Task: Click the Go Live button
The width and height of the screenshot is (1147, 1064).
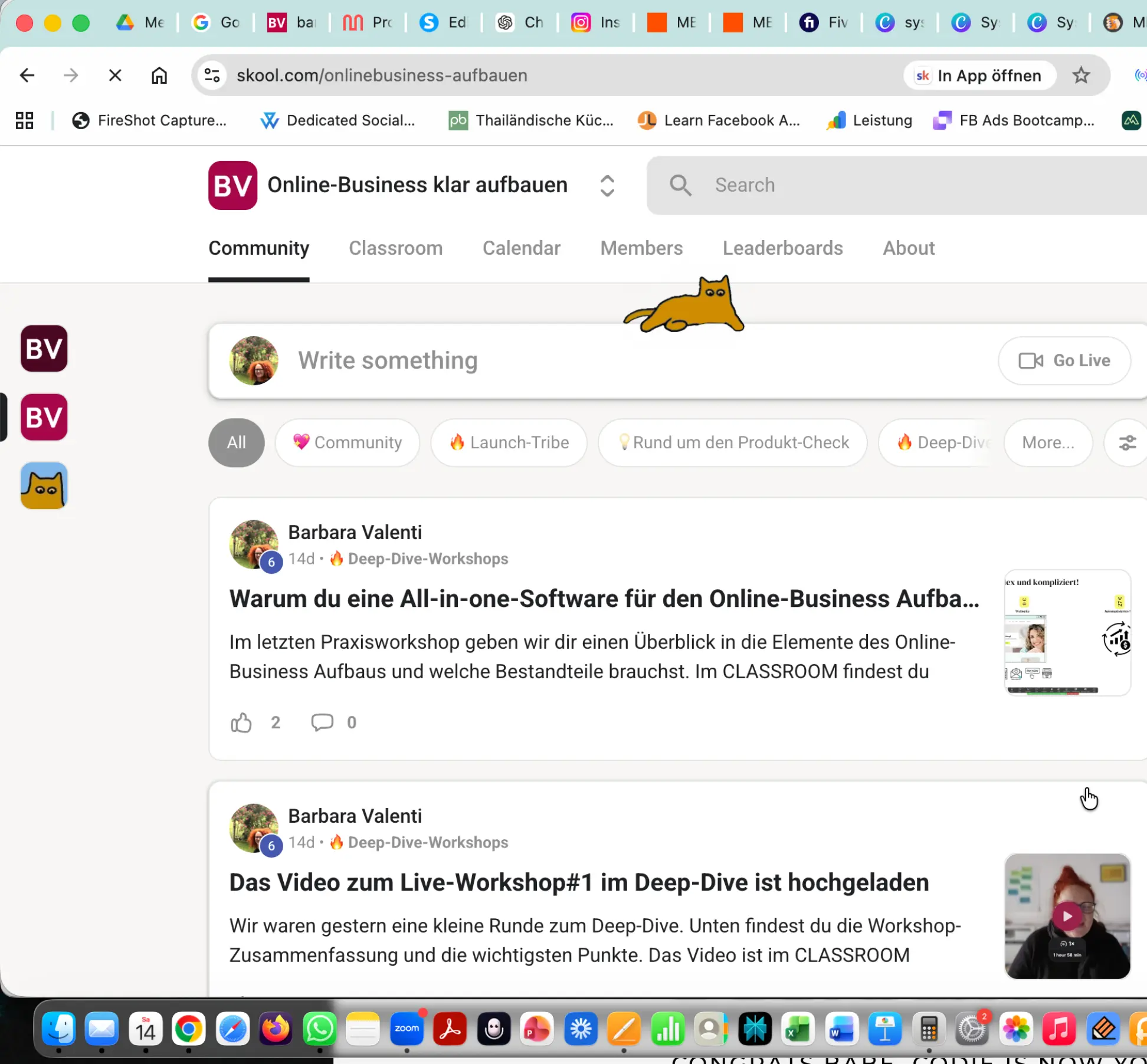Action: tap(1064, 361)
